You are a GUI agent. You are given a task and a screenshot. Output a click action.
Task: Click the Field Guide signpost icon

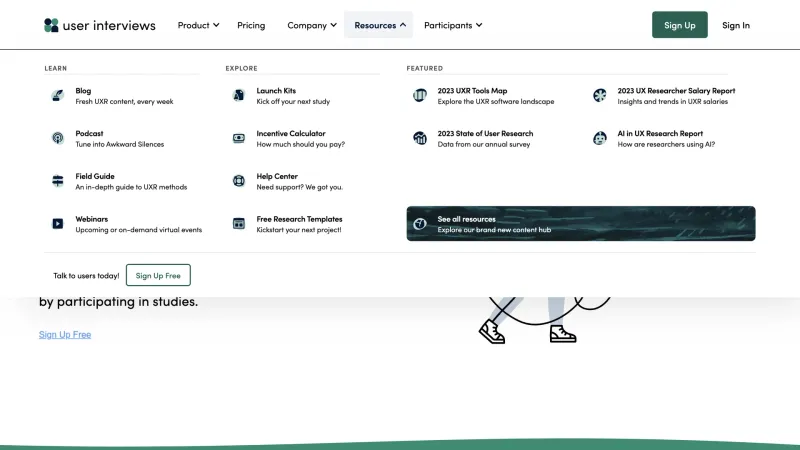coord(58,181)
